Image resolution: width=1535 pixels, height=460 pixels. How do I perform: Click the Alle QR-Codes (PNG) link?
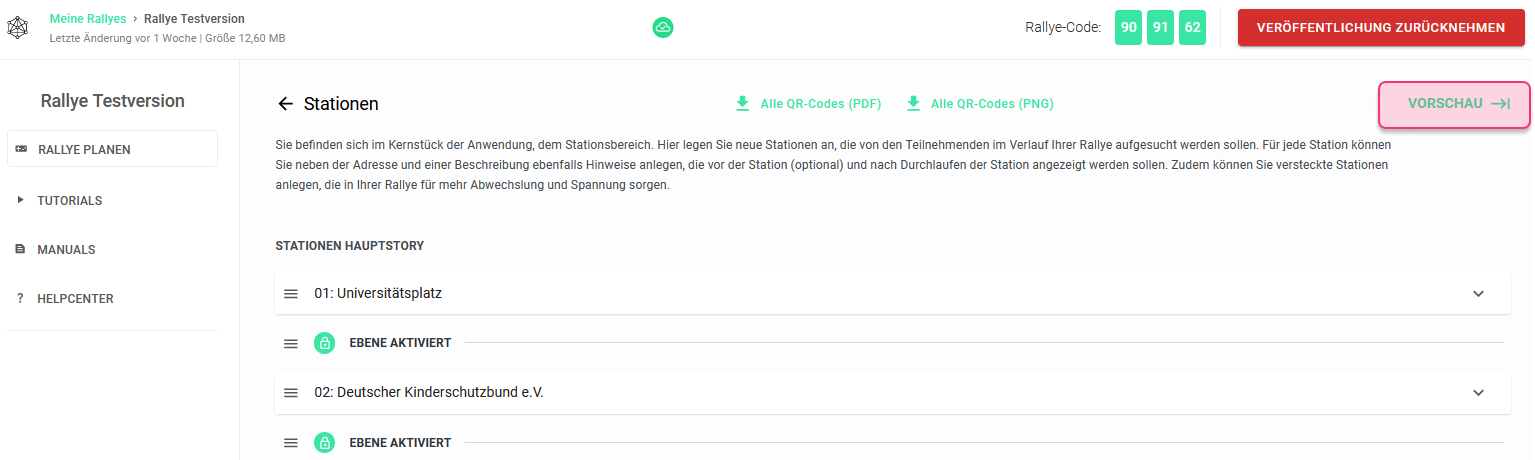click(x=979, y=104)
